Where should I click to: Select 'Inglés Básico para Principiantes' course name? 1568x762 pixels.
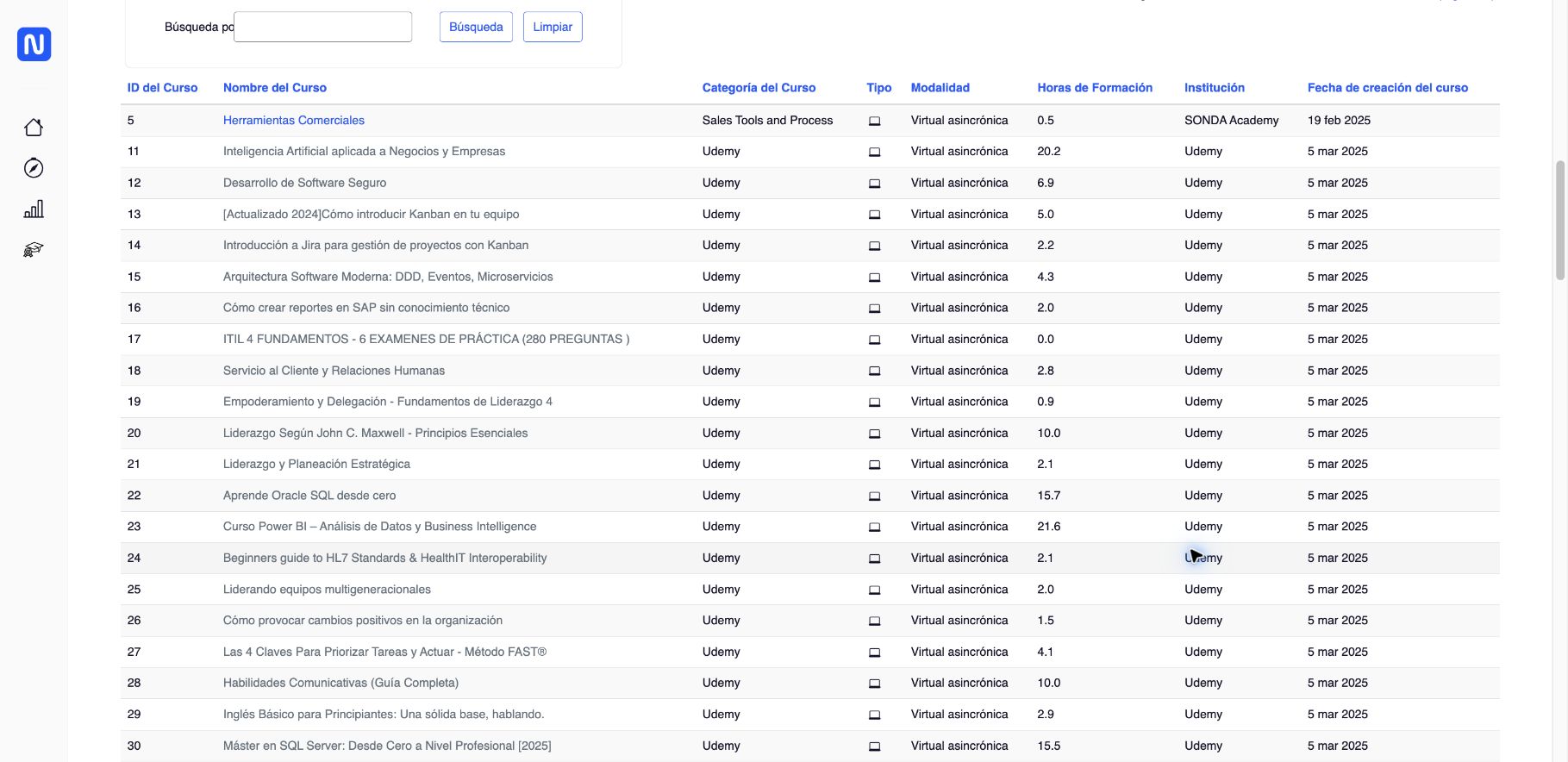click(x=384, y=715)
